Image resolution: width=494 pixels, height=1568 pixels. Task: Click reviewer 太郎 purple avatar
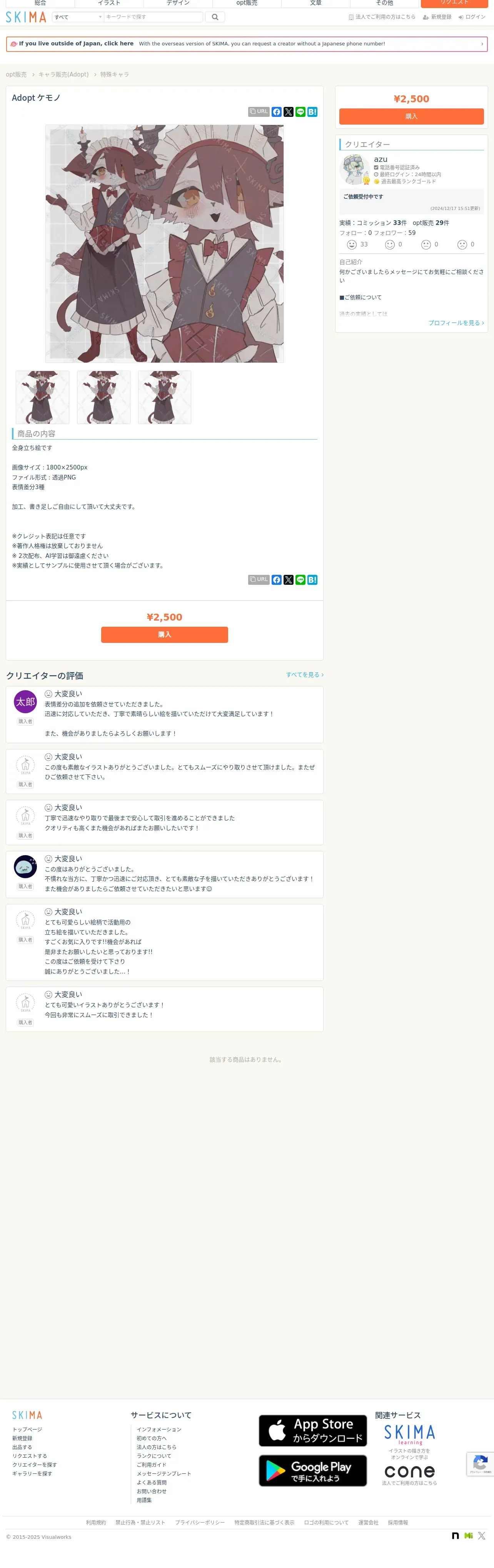pyautogui.click(x=25, y=702)
